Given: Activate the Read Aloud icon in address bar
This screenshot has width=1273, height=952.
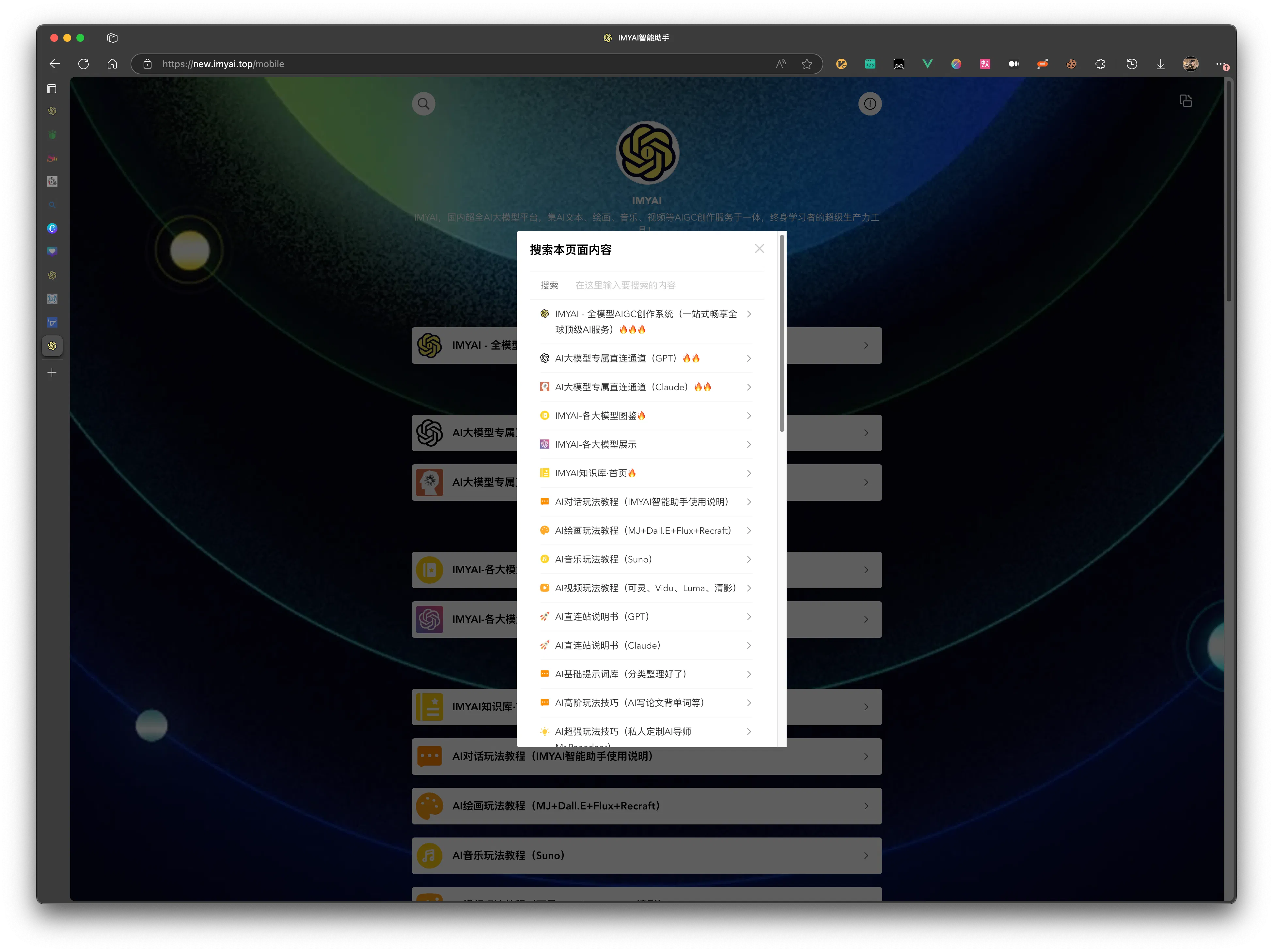Looking at the screenshot, I should tap(780, 64).
